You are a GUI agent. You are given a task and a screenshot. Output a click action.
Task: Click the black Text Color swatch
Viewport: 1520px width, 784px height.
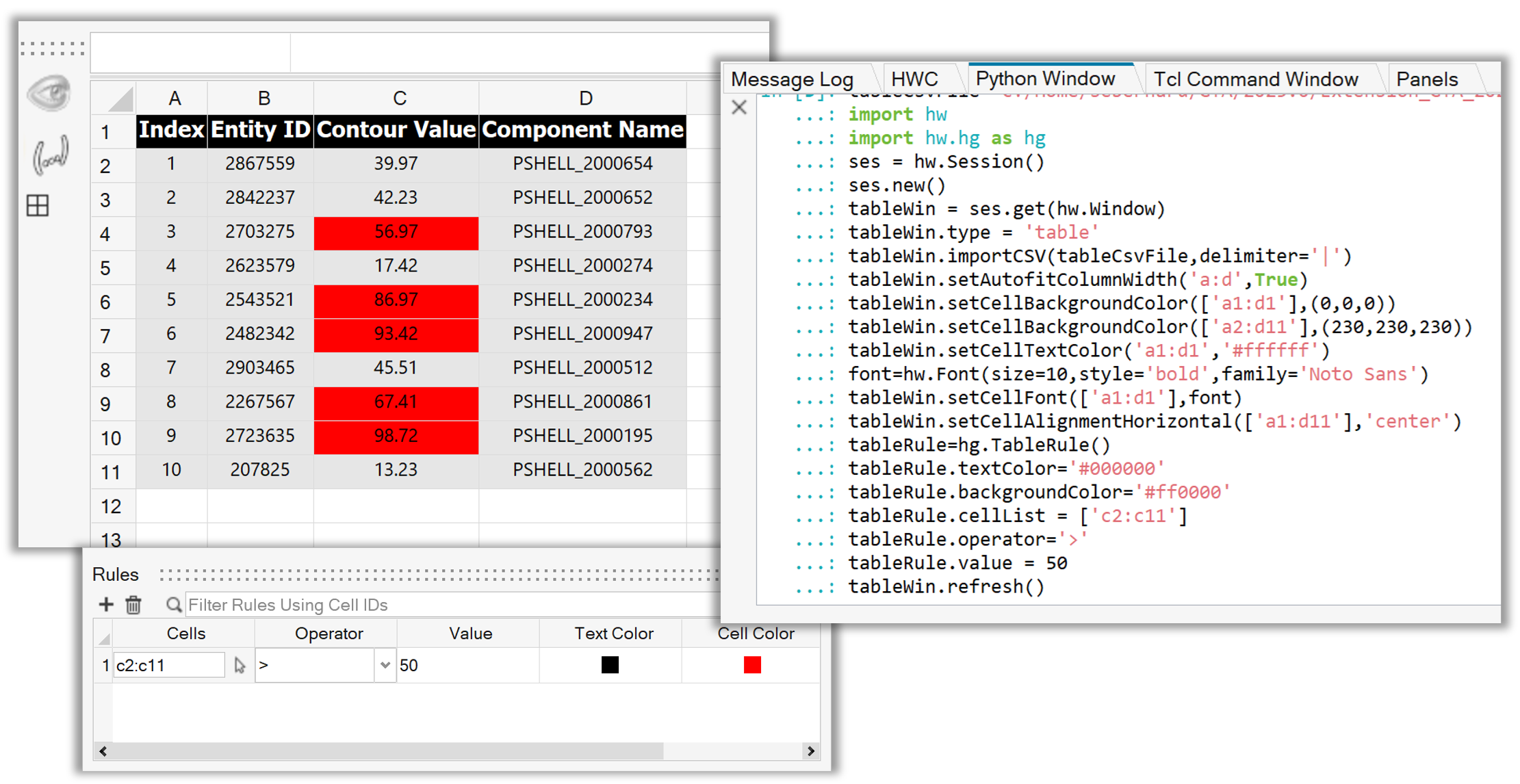(x=610, y=665)
